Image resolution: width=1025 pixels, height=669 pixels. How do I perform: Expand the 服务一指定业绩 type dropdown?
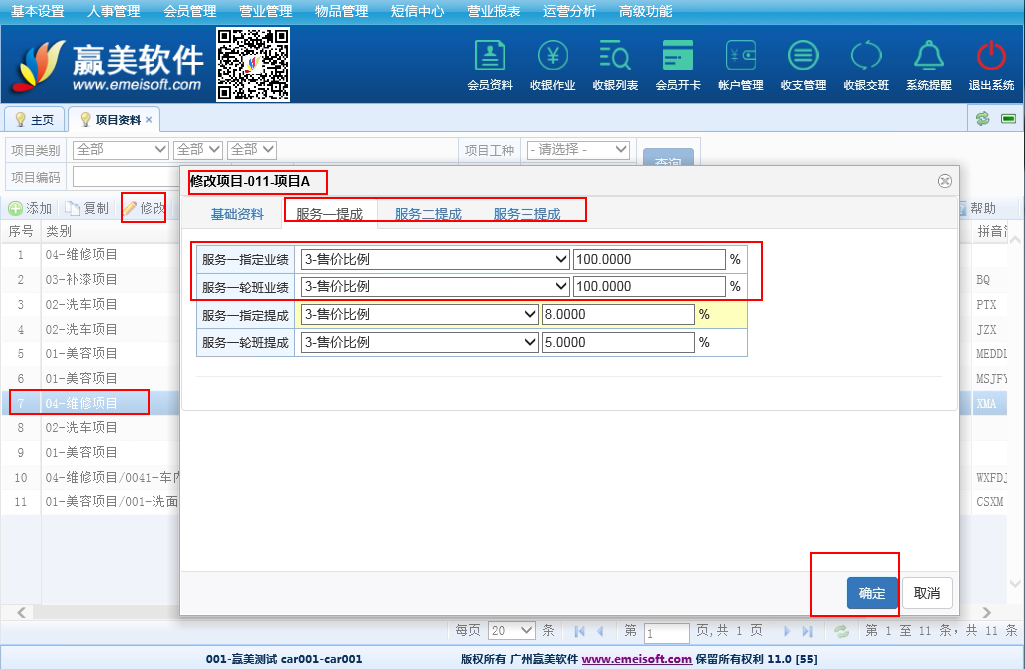point(434,259)
